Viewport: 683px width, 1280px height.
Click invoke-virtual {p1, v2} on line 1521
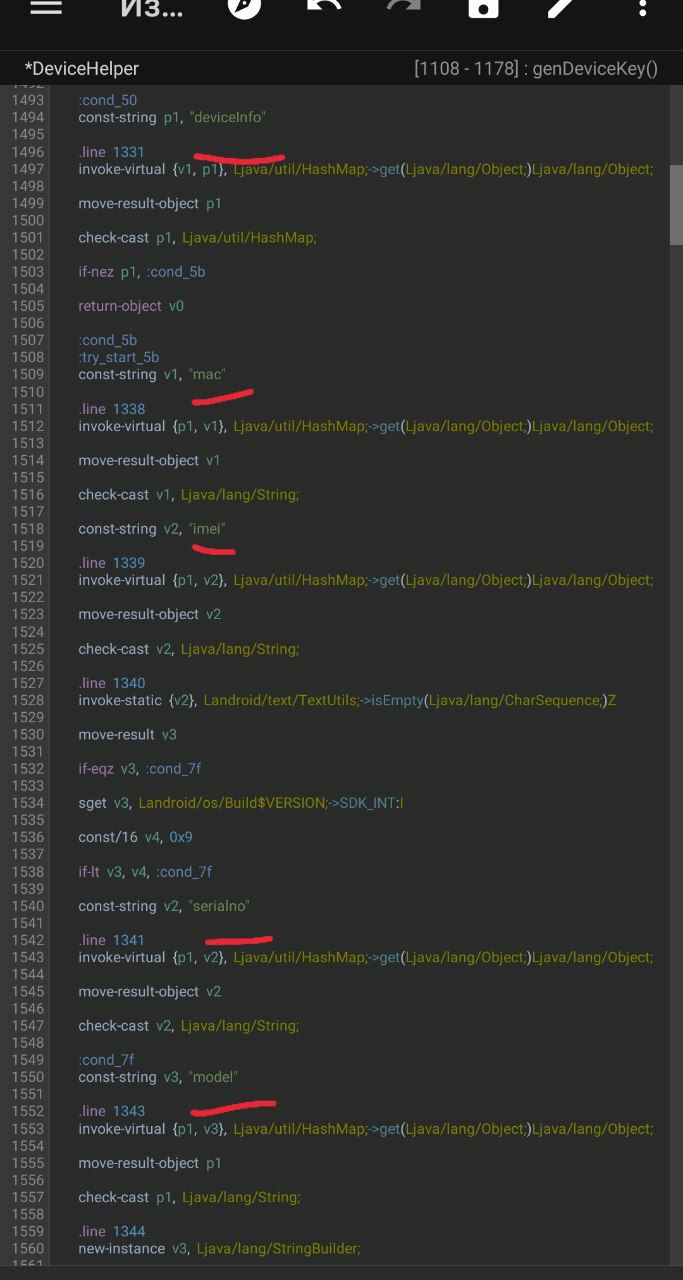pyautogui.click(x=366, y=580)
